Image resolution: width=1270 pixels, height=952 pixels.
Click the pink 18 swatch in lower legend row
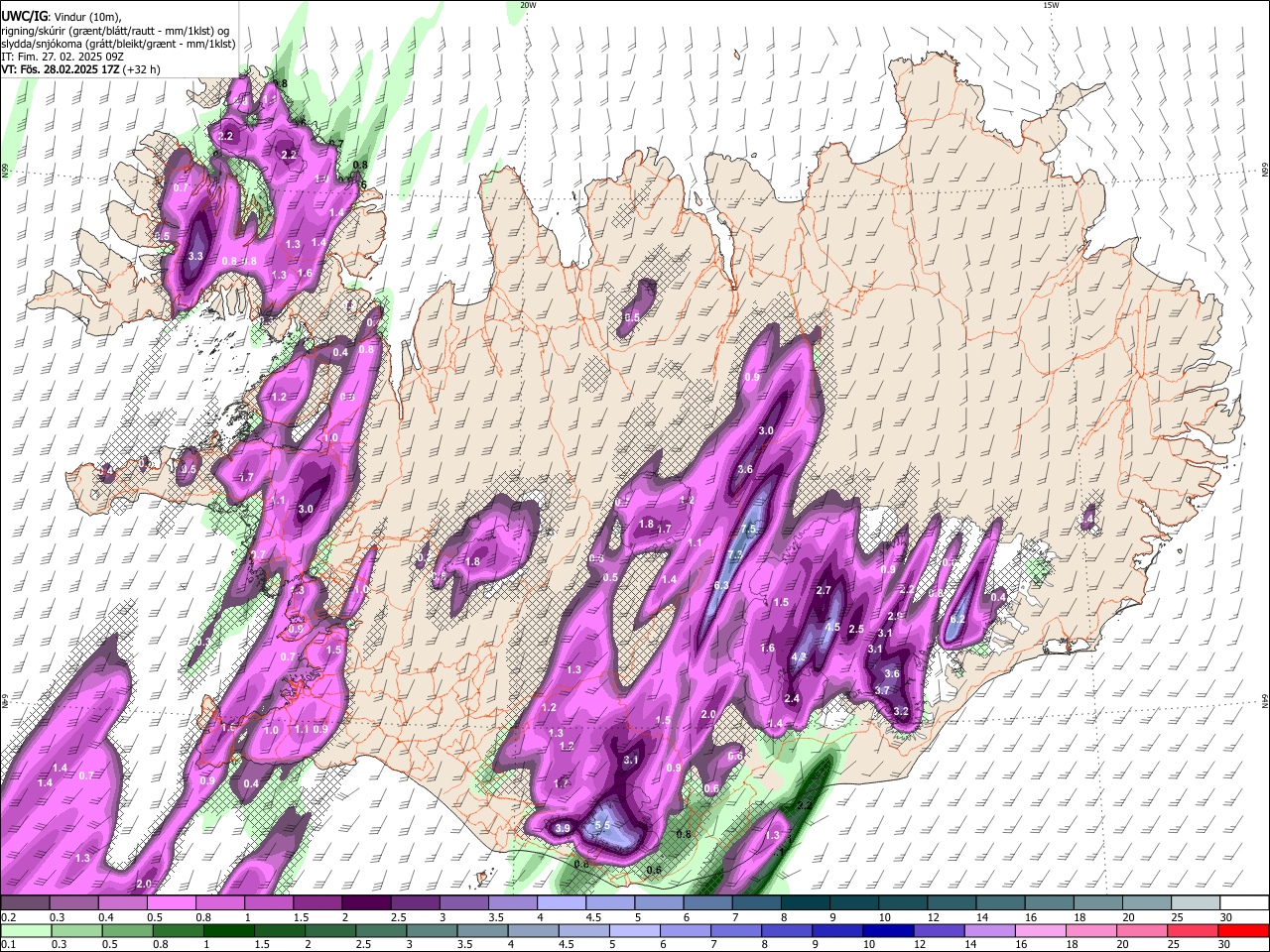point(1091,930)
